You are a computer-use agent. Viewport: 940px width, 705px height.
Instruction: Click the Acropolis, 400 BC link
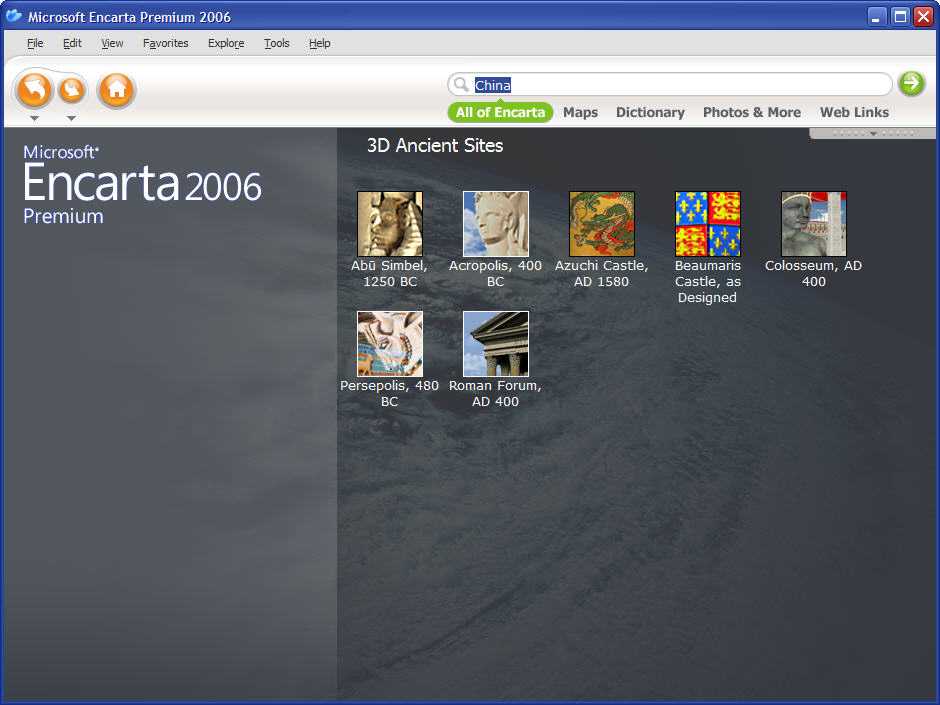tap(496, 273)
